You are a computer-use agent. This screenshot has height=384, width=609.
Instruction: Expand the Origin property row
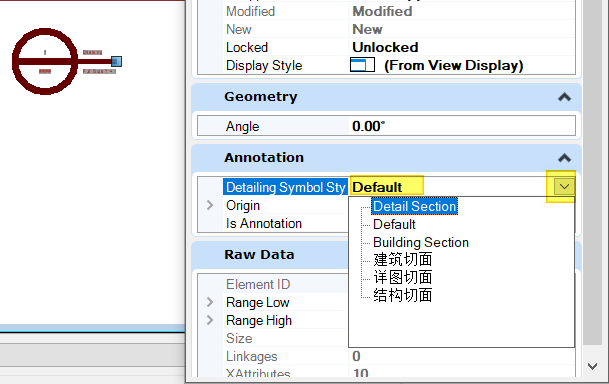(x=210, y=205)
